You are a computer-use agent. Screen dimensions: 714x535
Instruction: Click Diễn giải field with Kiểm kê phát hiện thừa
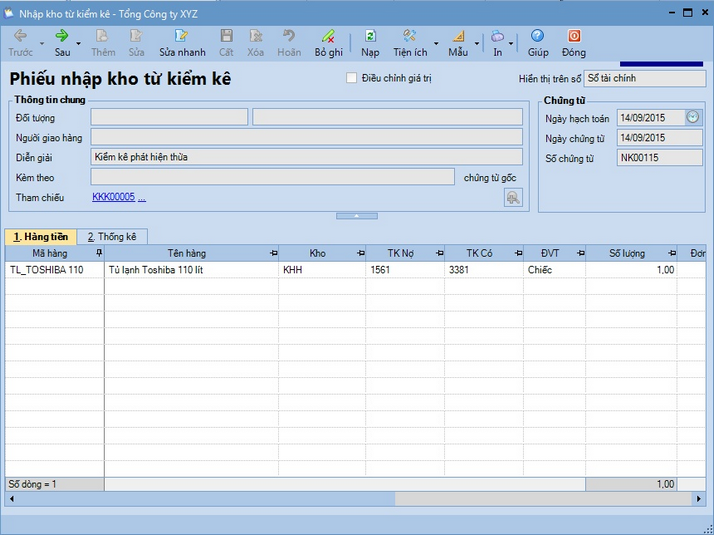[306, 157]
